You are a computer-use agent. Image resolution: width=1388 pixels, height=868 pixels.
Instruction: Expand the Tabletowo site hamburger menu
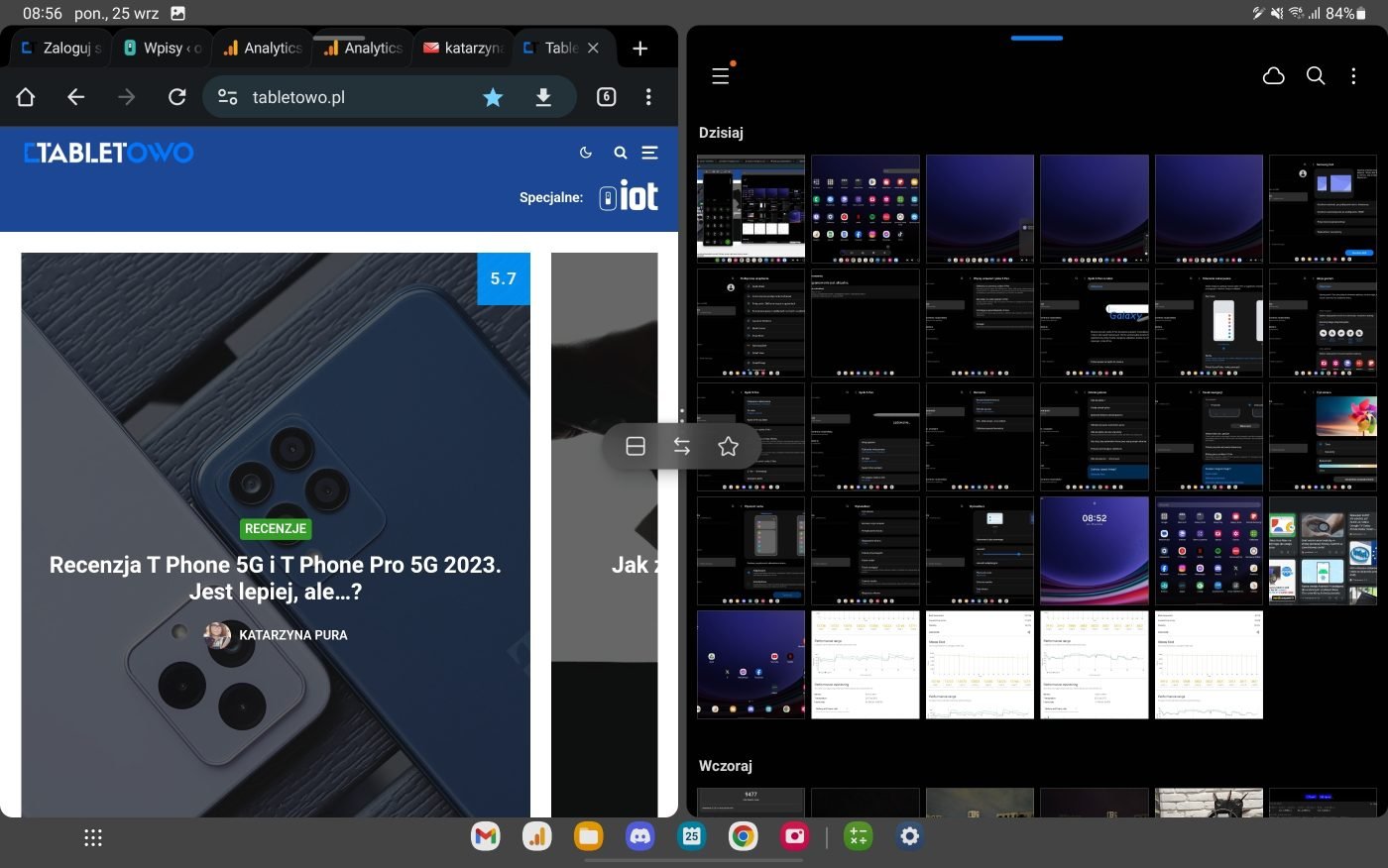point(650,153)
